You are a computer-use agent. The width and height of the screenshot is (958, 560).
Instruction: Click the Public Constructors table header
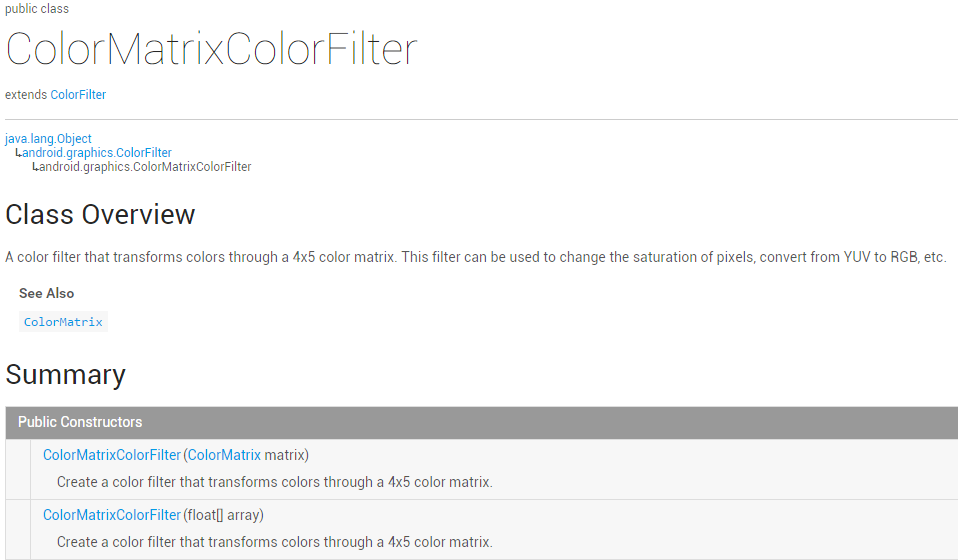coord(80,422)
